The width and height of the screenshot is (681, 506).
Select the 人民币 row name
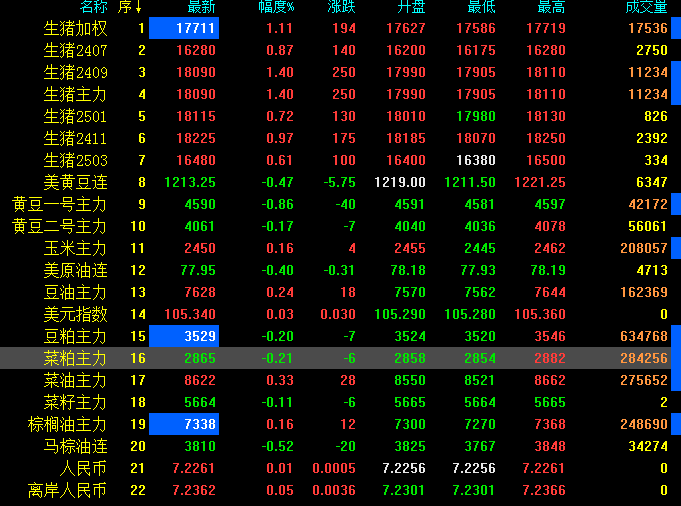point(83,469)
